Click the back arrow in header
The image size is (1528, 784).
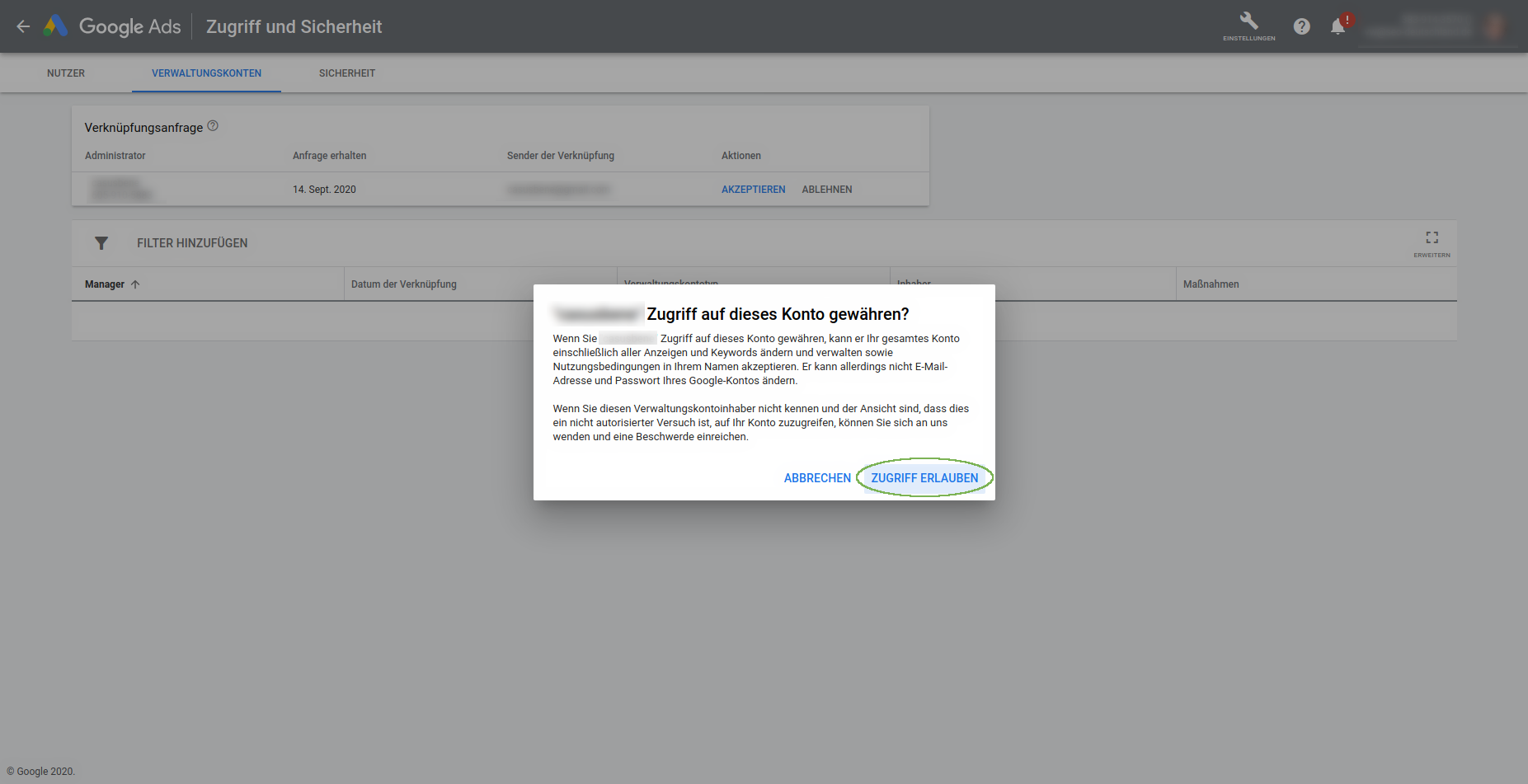[23, 26]
